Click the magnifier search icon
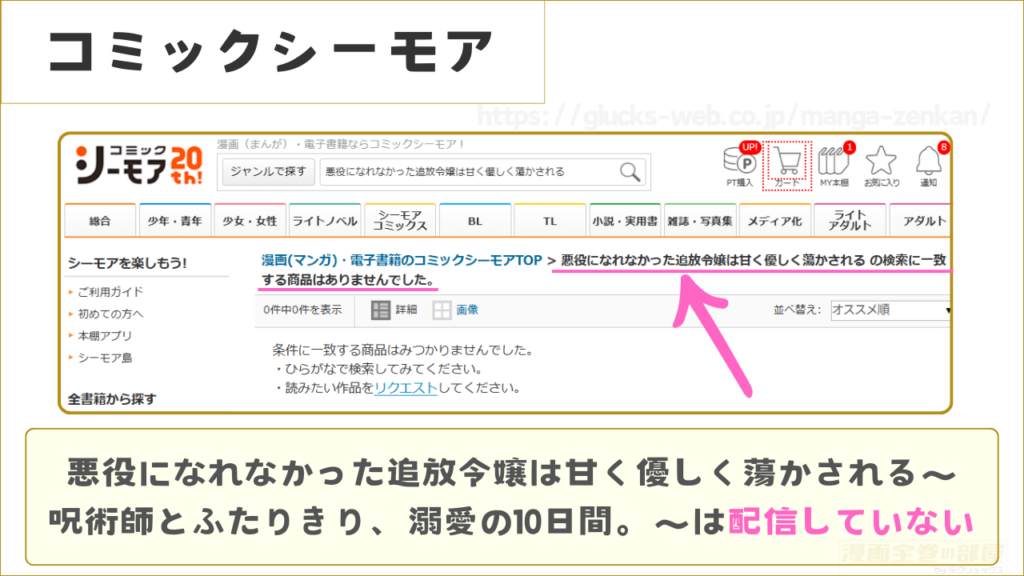Image resolution: width=1024 pixels, height=576 pixels. (x=630, y=172)
